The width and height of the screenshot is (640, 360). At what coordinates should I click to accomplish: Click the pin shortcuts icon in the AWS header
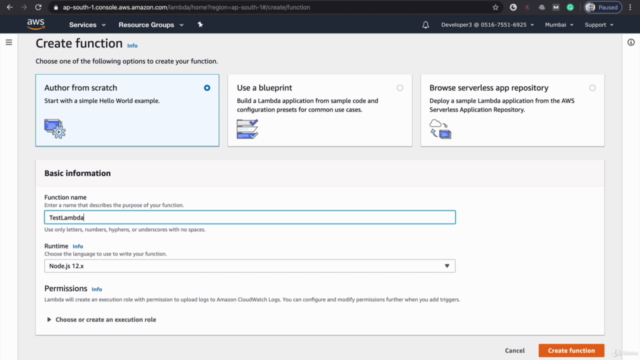coord(200,24)
